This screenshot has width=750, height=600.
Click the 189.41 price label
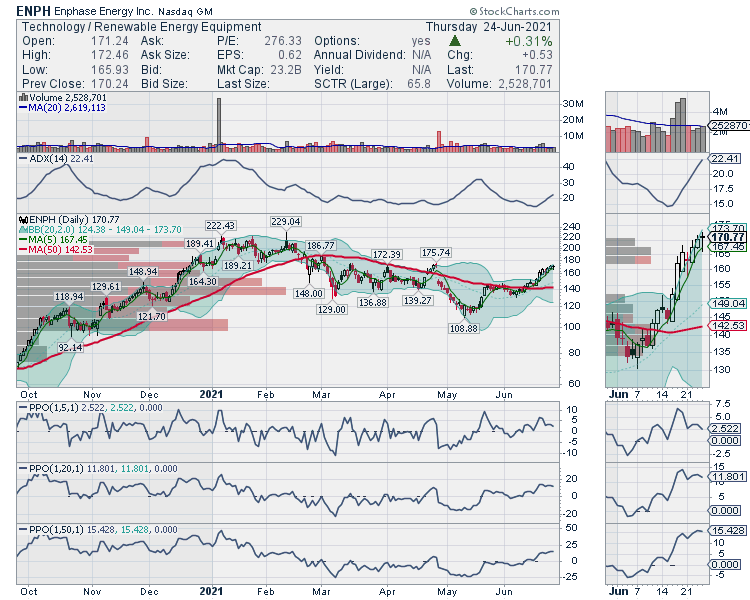coord(199,244)
